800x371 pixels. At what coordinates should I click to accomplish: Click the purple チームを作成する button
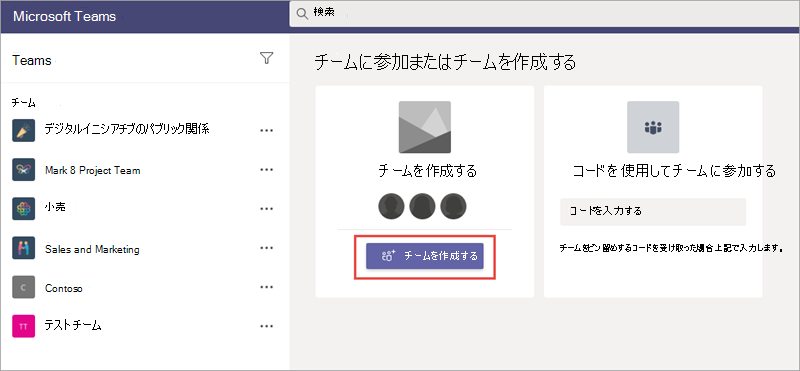point(424,256)
